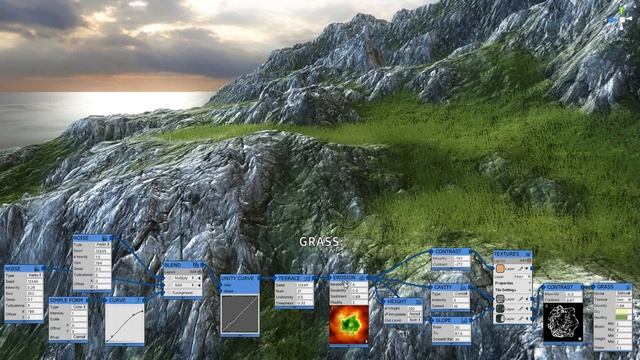Open the Out Level dropdown in Height node
640x360 pixels.
414,320
